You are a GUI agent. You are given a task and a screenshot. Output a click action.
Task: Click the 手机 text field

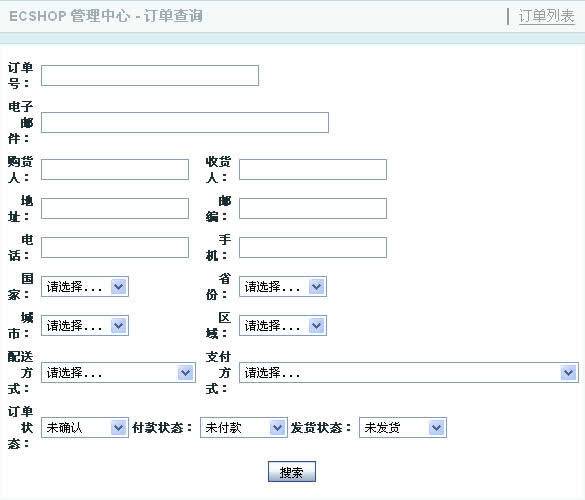click(x=313, y=247)
